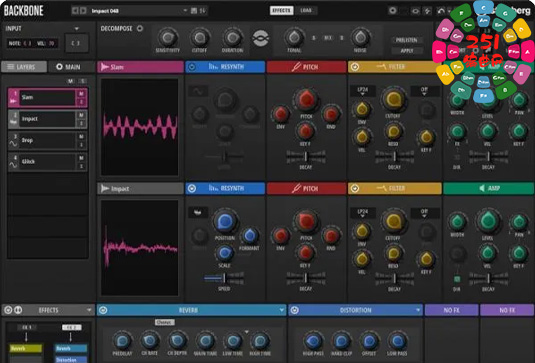Click the Decompose power icon

point(140,28)
